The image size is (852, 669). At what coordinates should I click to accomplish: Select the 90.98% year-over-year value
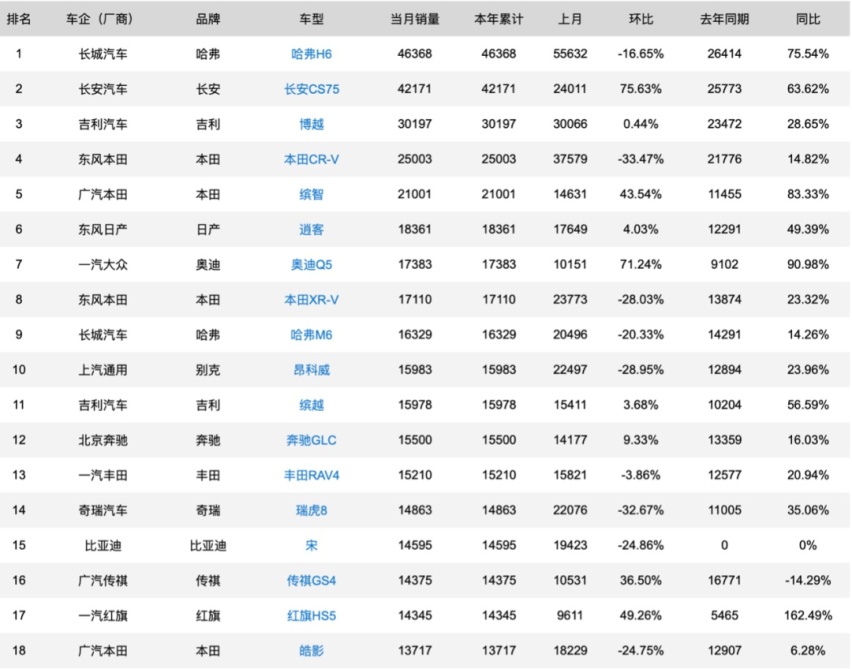click(x=807, y=265)
